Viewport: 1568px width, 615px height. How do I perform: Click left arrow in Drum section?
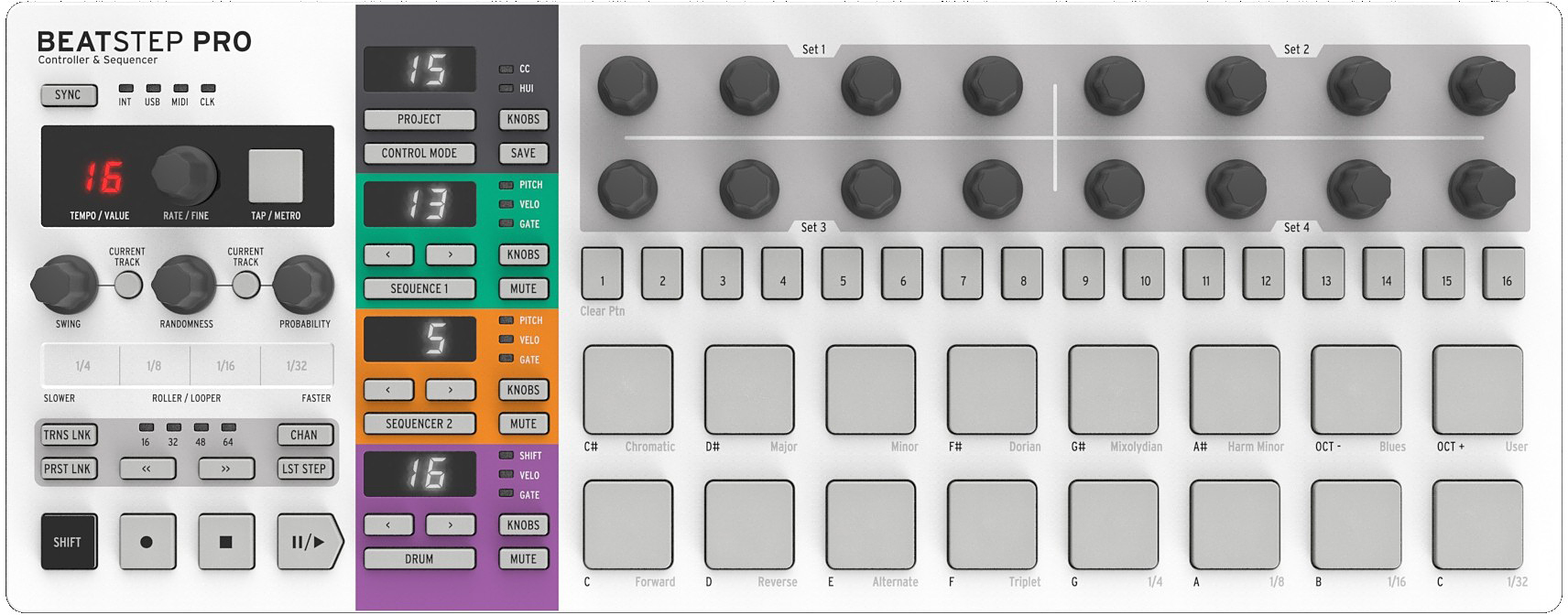(388, 525)
